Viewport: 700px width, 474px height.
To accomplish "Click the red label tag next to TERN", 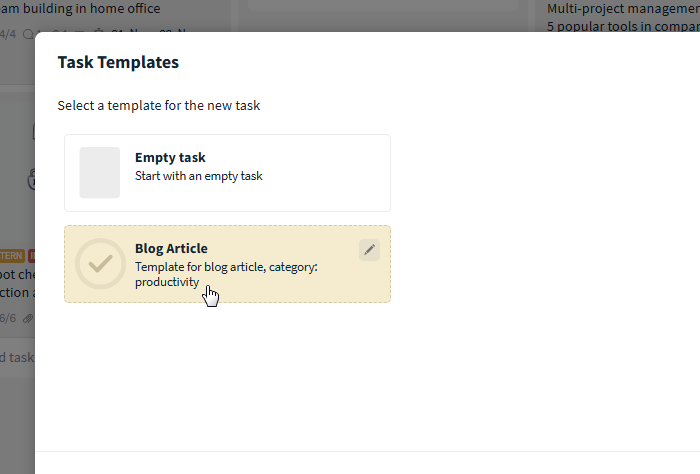I will point(31,256).
